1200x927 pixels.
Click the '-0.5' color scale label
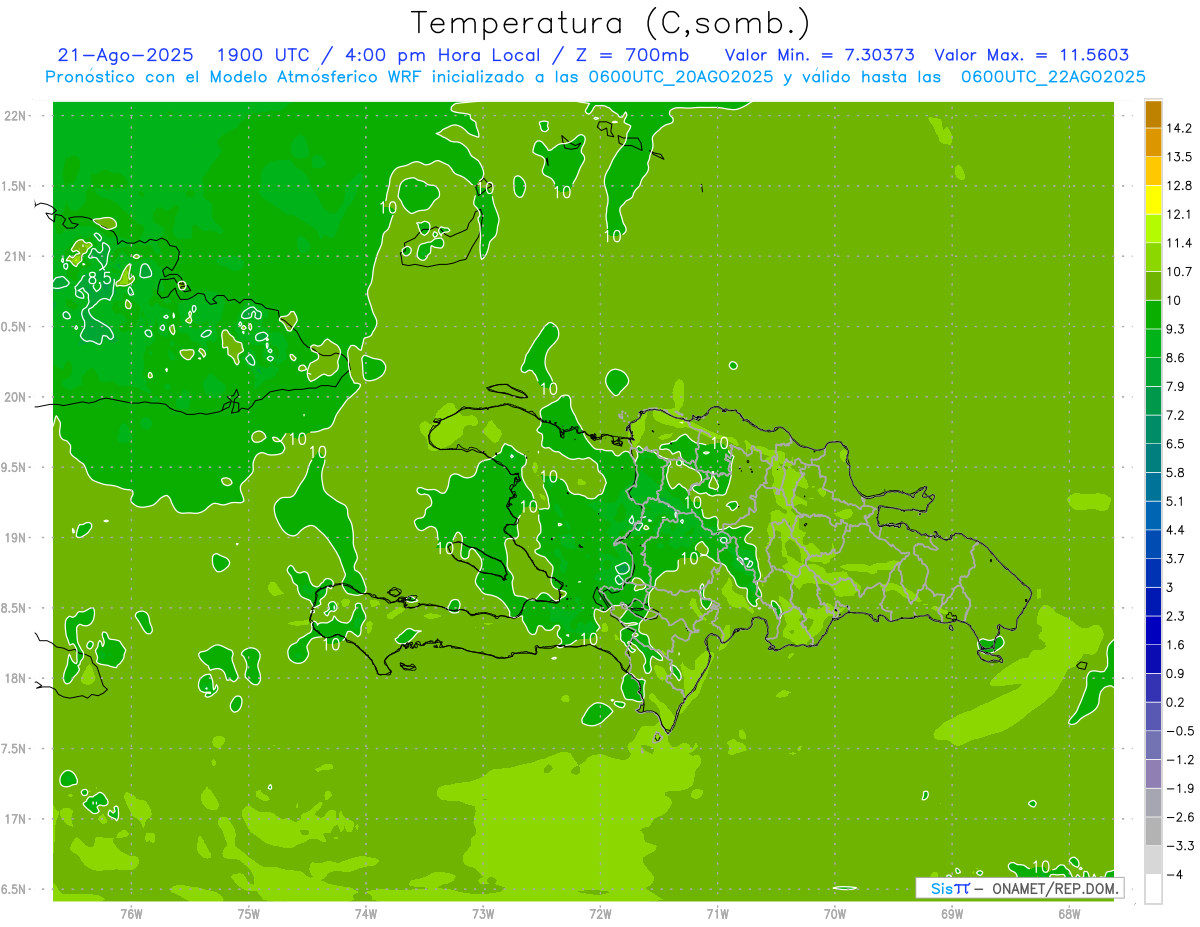(x=1180, y=732)
